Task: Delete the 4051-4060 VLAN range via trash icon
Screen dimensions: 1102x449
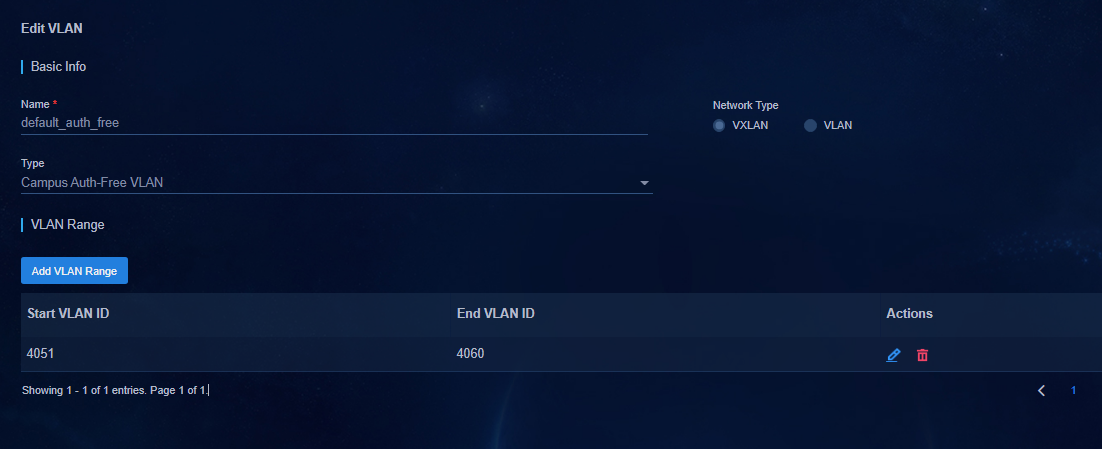Action: [x=922, y=355]
